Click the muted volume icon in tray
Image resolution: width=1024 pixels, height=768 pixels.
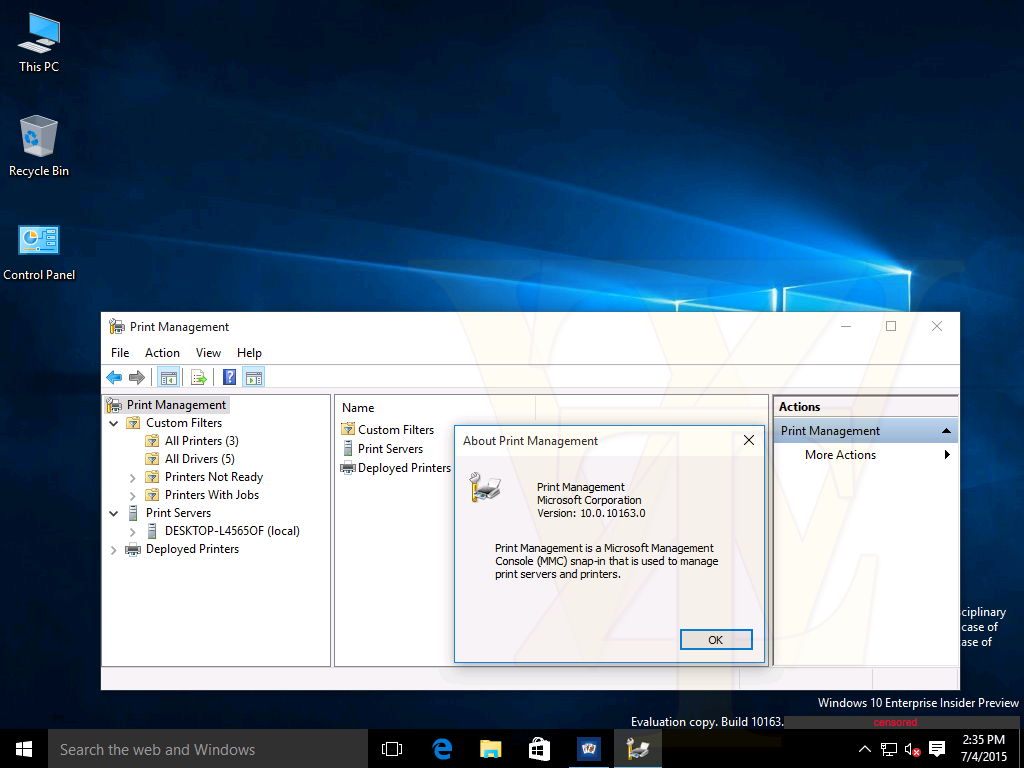pyautogui.click(x=912, y=748)
